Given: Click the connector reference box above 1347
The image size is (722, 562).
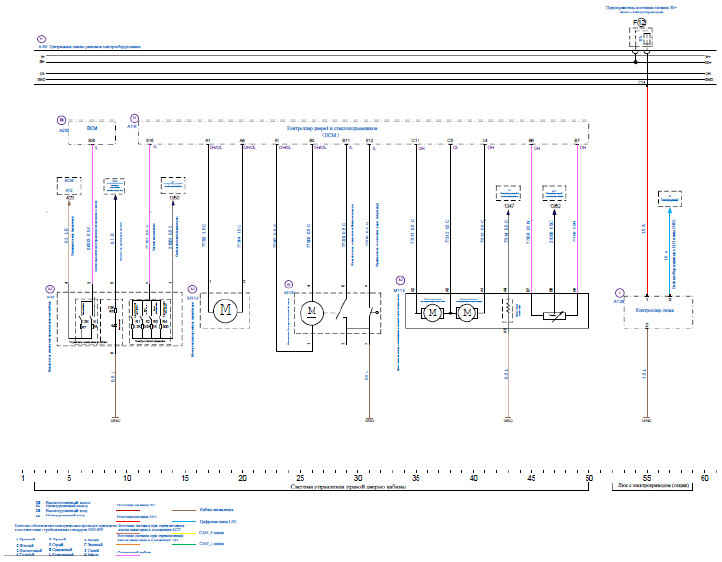Looking at the screenshot, I should (508, 193).
